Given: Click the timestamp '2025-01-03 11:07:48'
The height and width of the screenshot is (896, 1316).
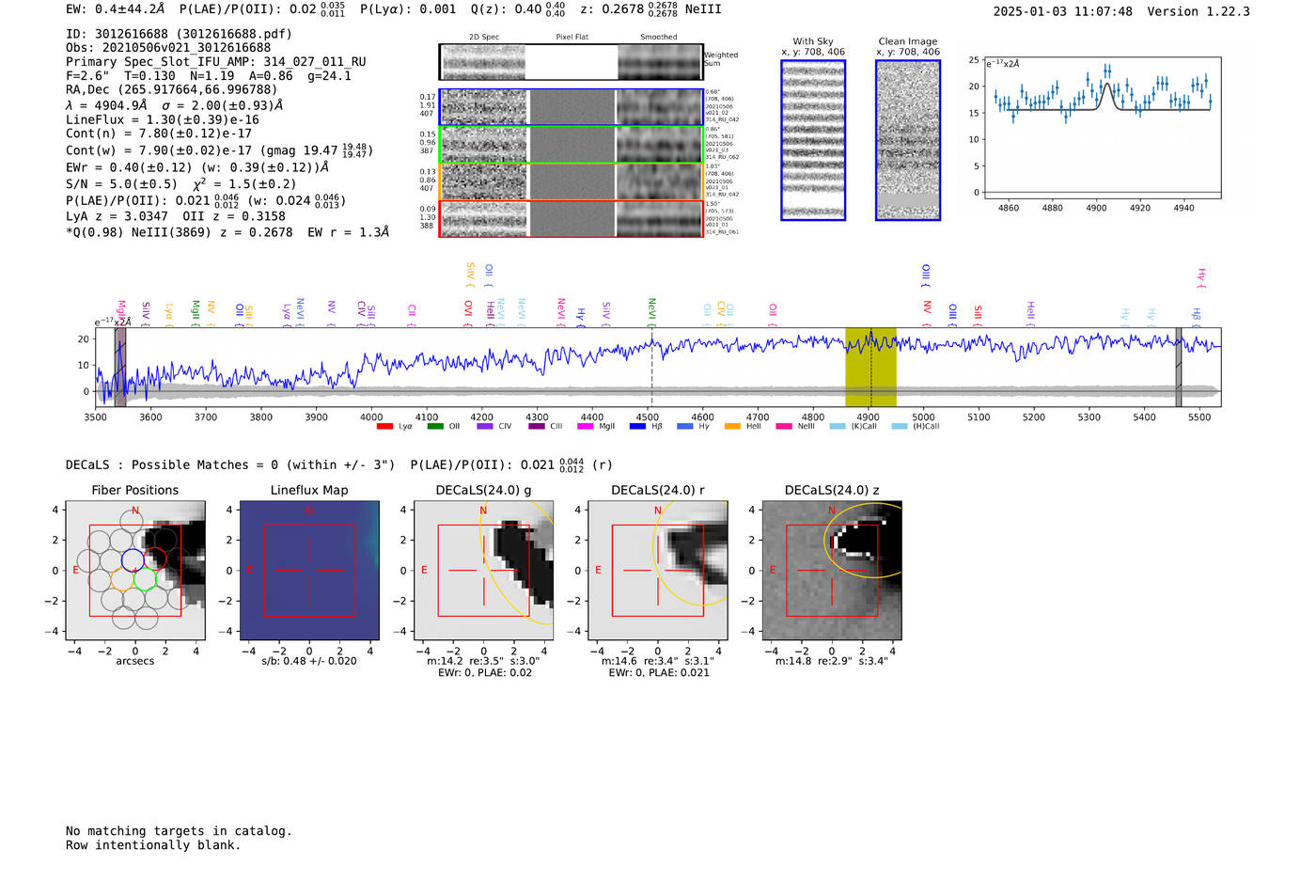Looking at the screenshot, I should (x=1063, y=11).
